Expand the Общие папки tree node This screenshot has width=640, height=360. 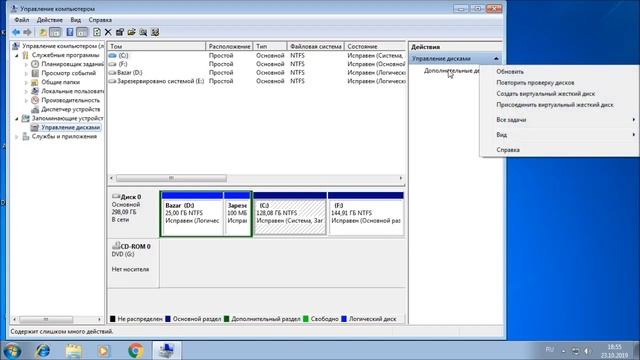pos(26,82)
